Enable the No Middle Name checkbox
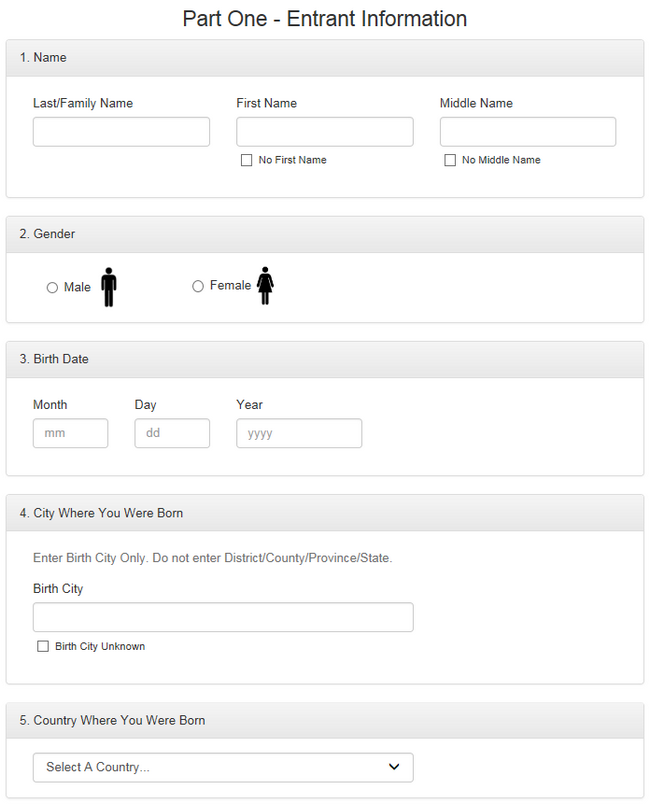Viewport: 650px width, 804px height. [x=450, y=160]
